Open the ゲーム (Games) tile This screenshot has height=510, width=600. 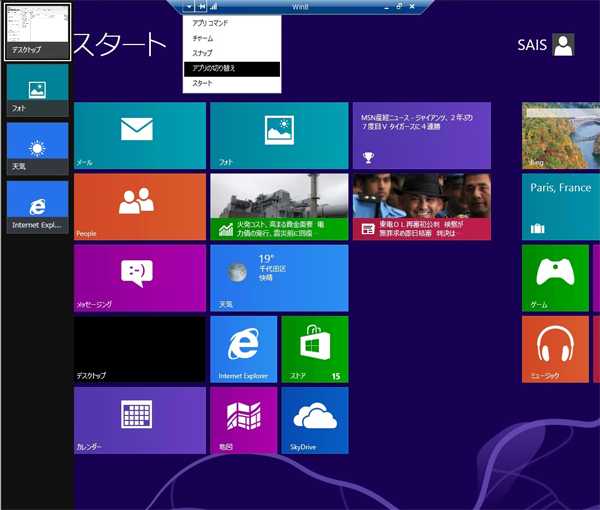pos(555,278)
